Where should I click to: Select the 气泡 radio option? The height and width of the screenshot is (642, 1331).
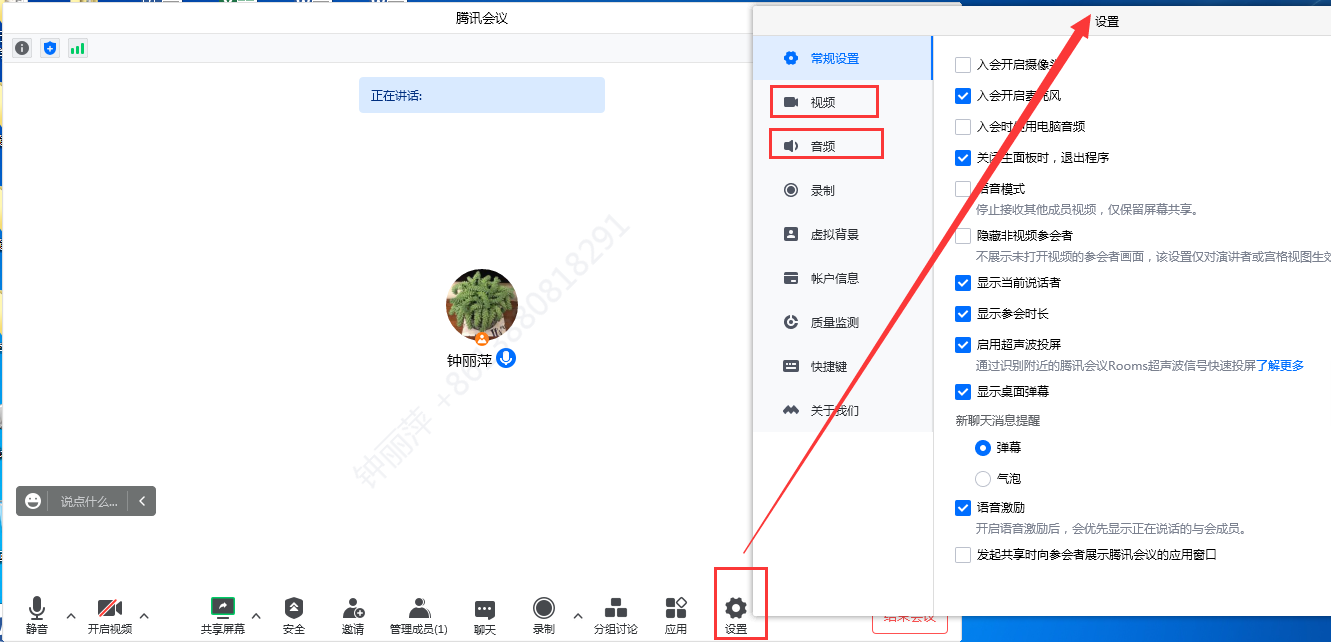pyautogui.click(x=983, y=479)
